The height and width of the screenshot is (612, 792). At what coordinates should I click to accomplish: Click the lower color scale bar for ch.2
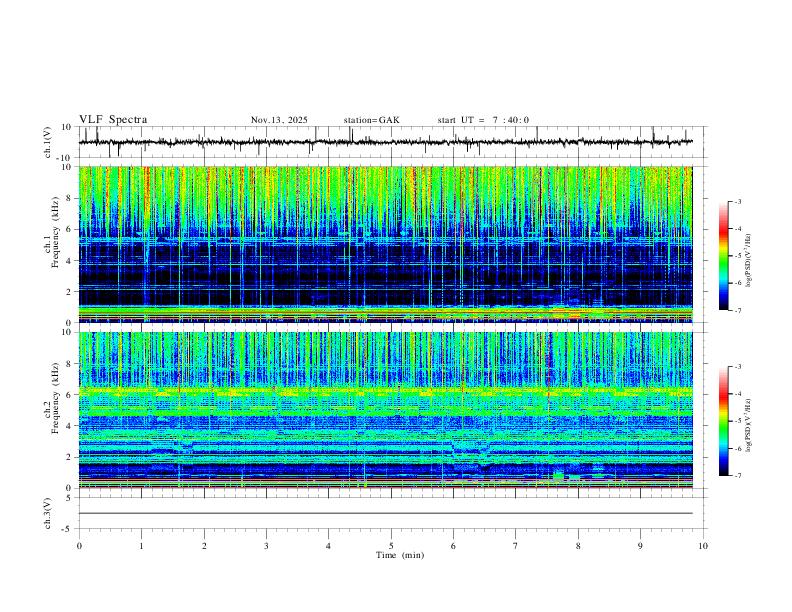724,421
